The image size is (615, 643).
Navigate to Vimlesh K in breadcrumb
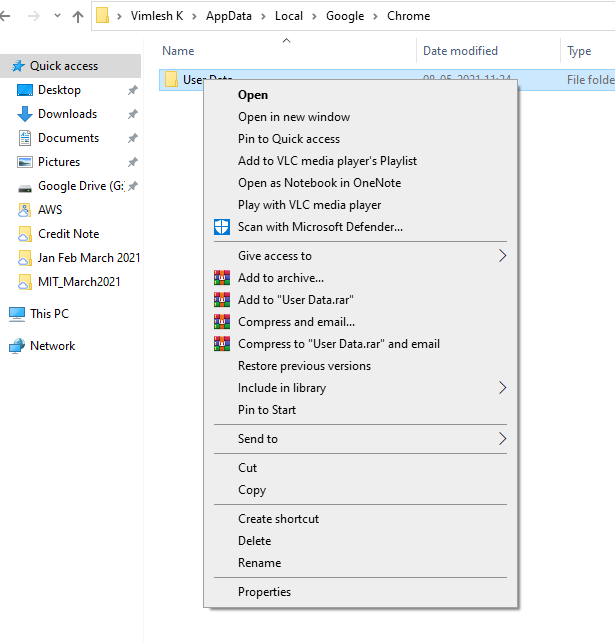coord(157,16)
